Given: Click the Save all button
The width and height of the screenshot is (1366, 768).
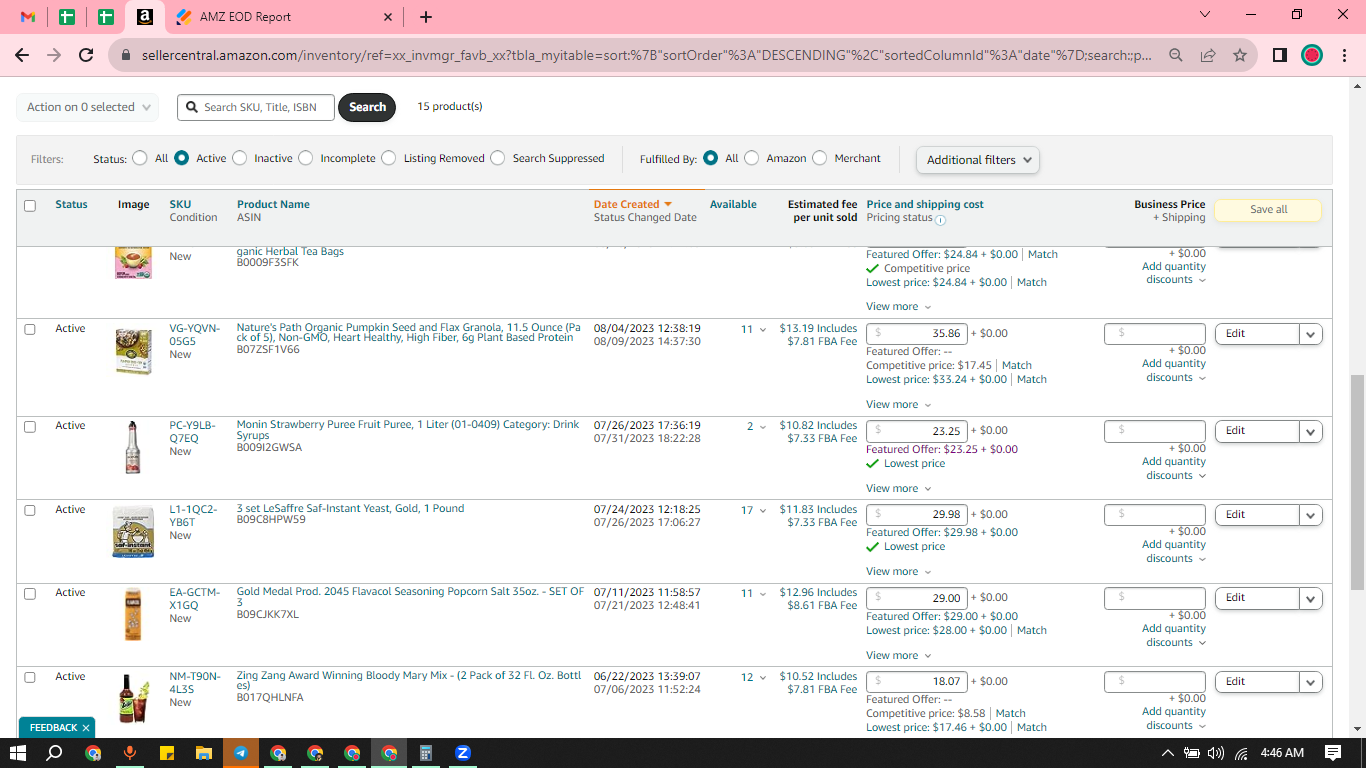Looking at the screenshot, I should coord(1268,210).
